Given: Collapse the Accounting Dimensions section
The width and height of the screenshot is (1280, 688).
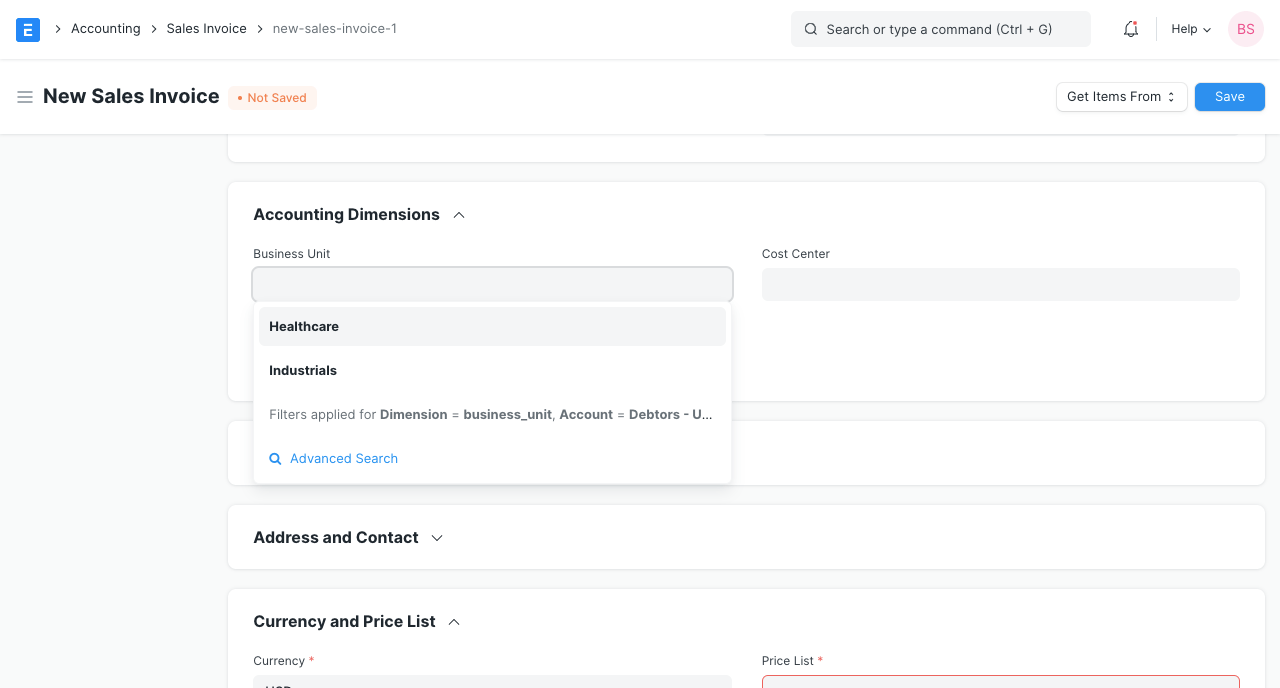Looking at the screenshot, I should click(x=458, y=214).
